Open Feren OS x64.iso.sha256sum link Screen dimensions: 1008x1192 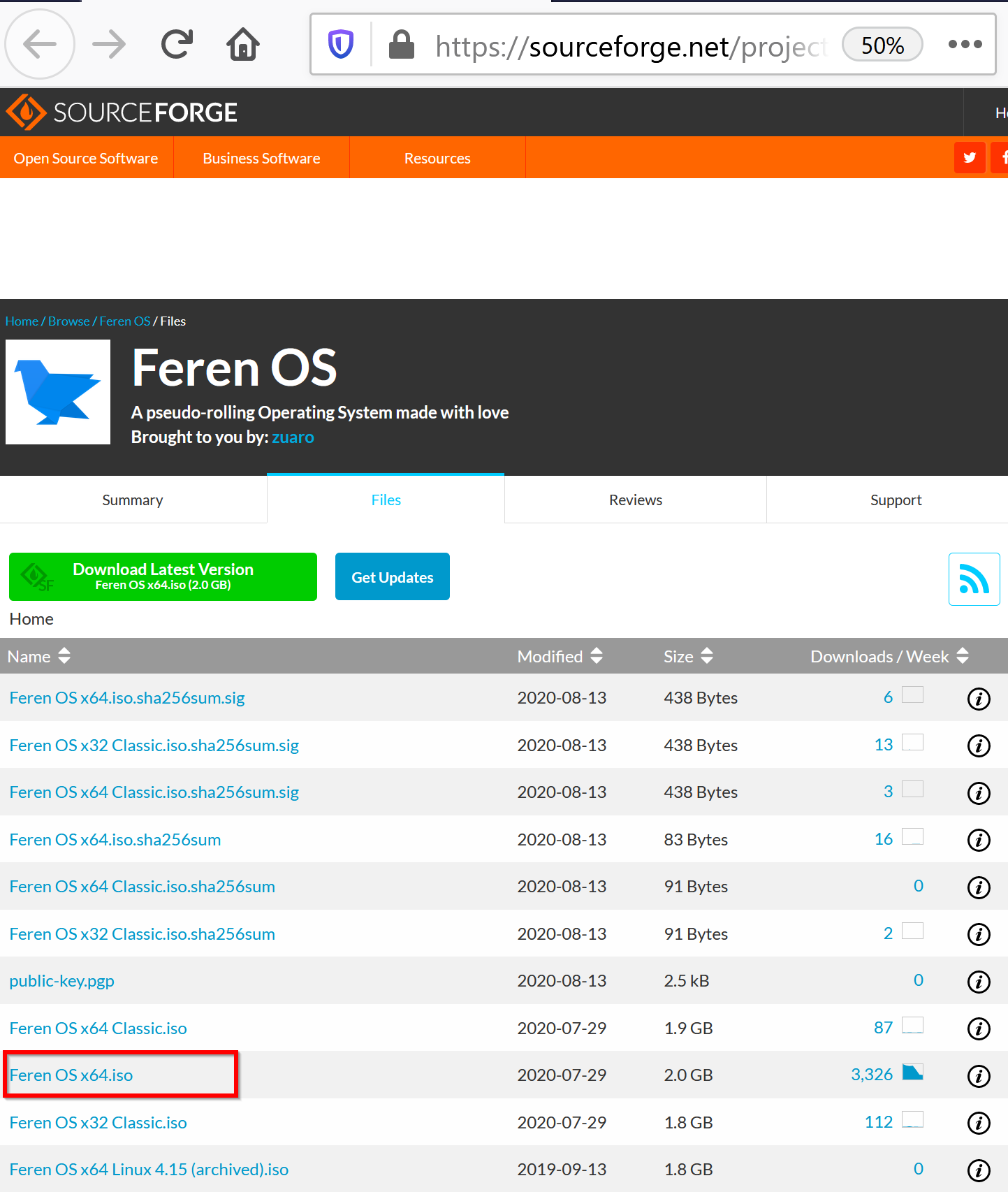(115, 840)
